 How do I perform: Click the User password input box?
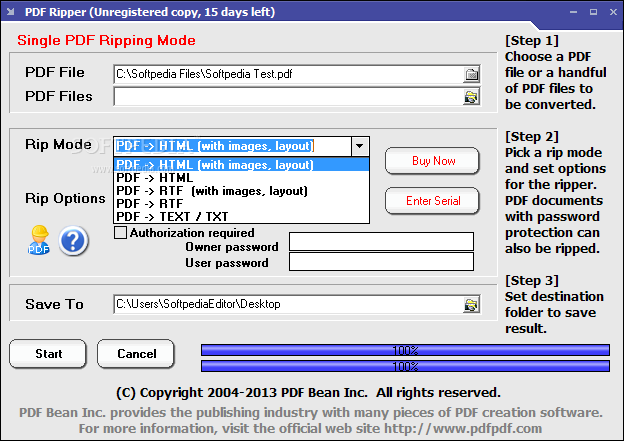381,261
